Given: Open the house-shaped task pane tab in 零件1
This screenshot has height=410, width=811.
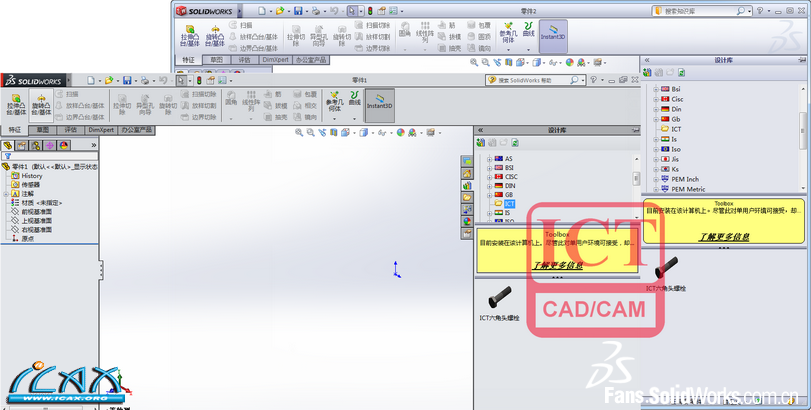Looking at the screenshot, I should coord(467,174).
